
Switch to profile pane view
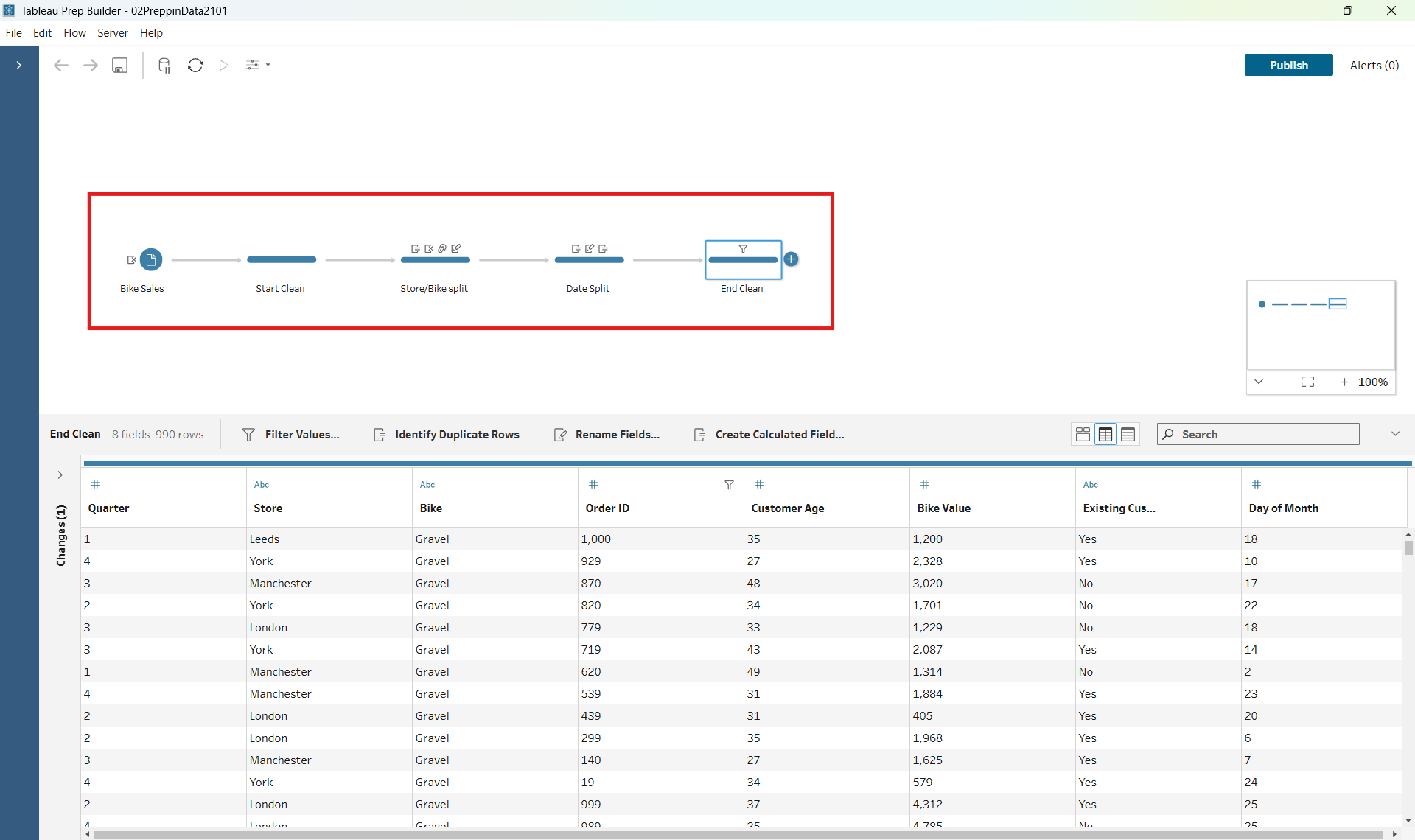coord(1083,435)
